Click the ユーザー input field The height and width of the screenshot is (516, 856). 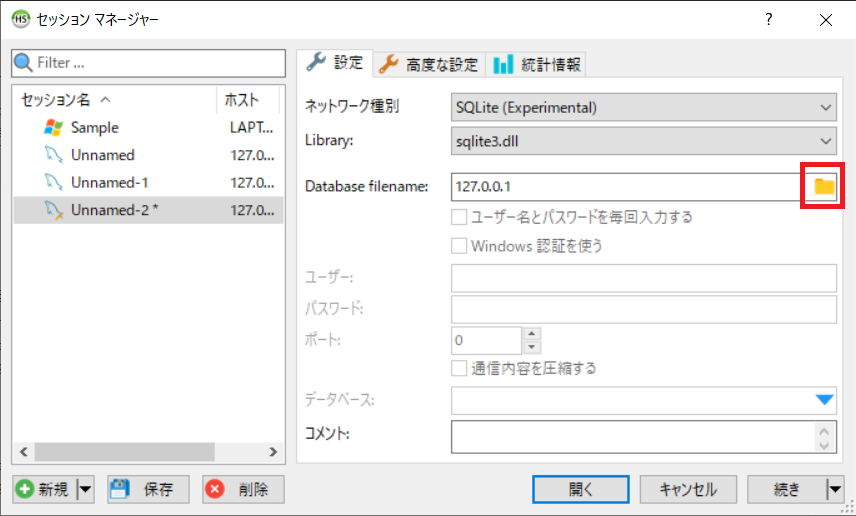click(644, 278)
